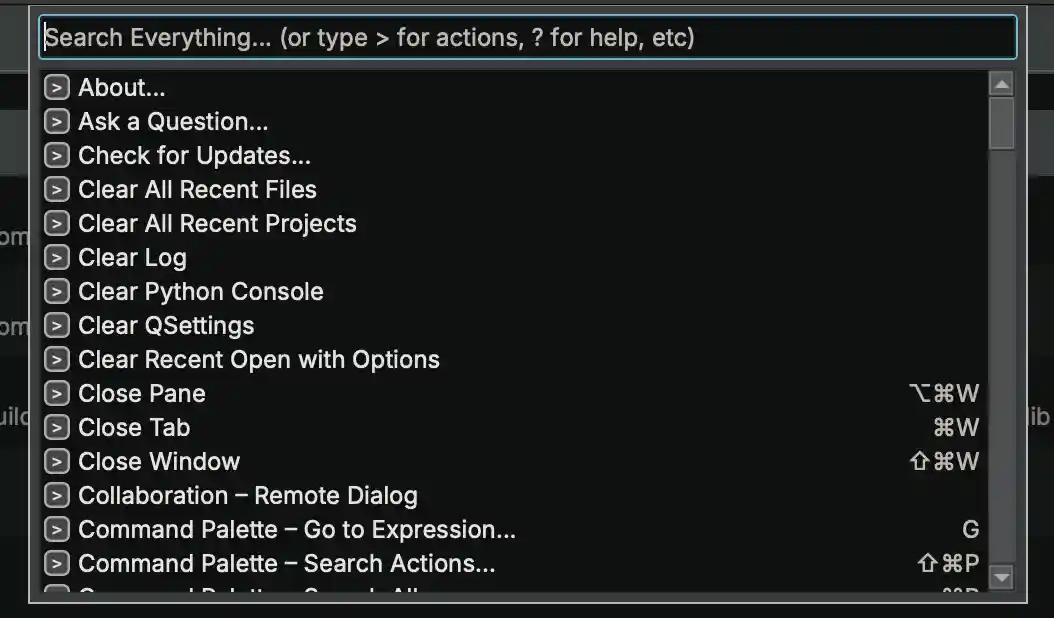Run the Close Window action
The image size is (1054, 618).
click(x=159, y=462)
